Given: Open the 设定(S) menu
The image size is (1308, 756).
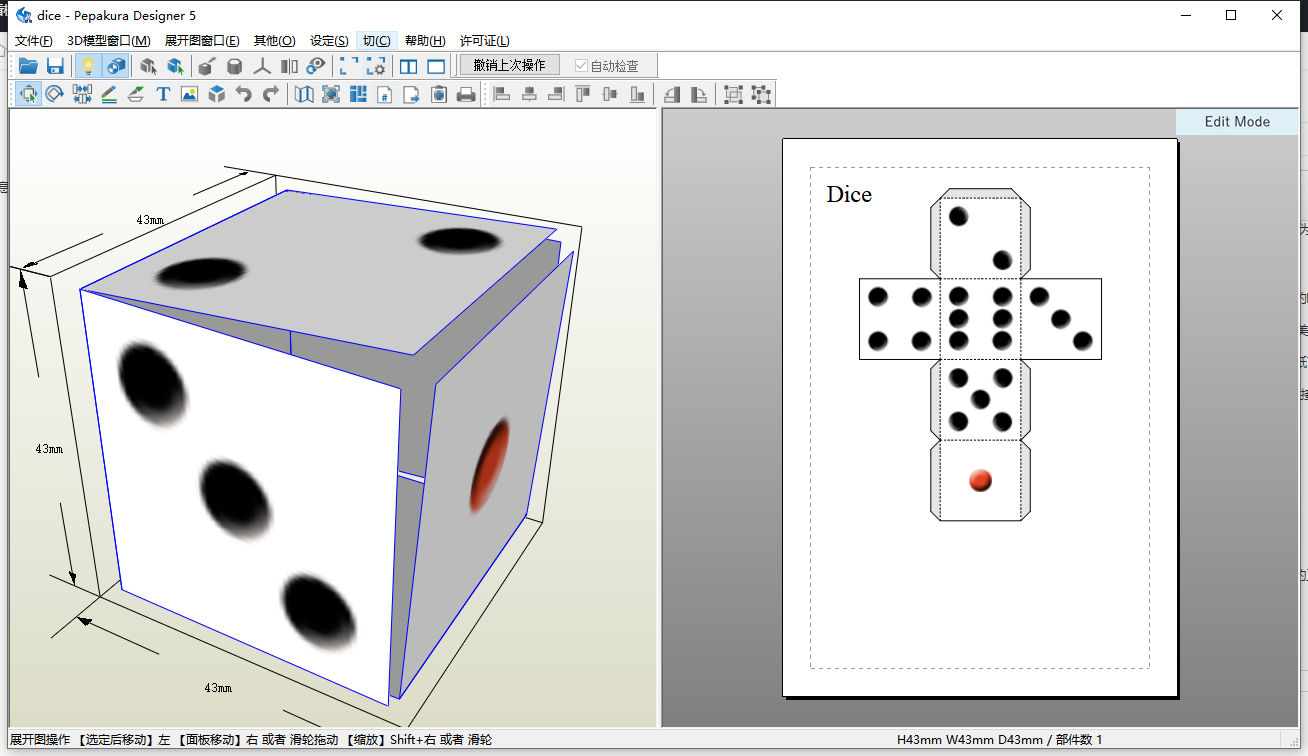Looking at the screenshot, I should point(329,41).
